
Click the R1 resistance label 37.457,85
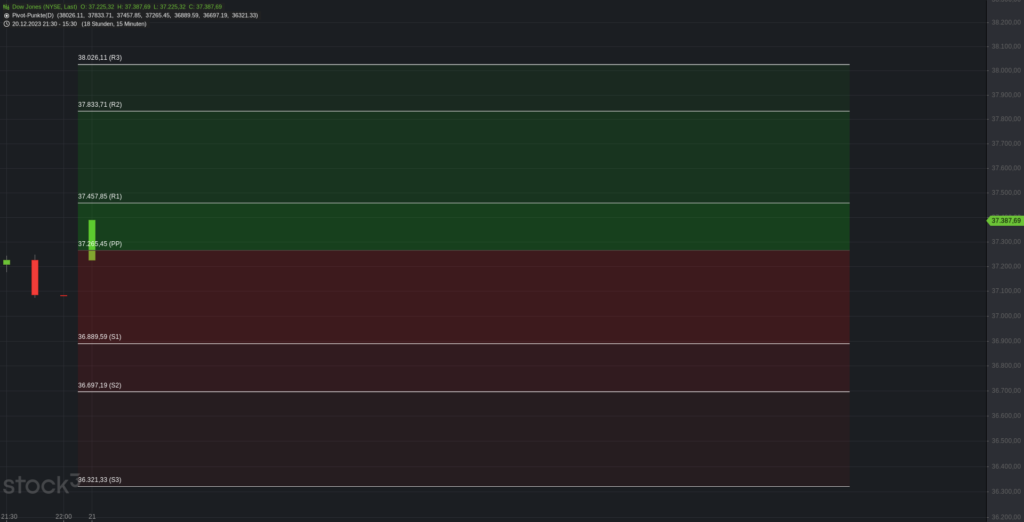pyautogui.click(x=100, y=197)
